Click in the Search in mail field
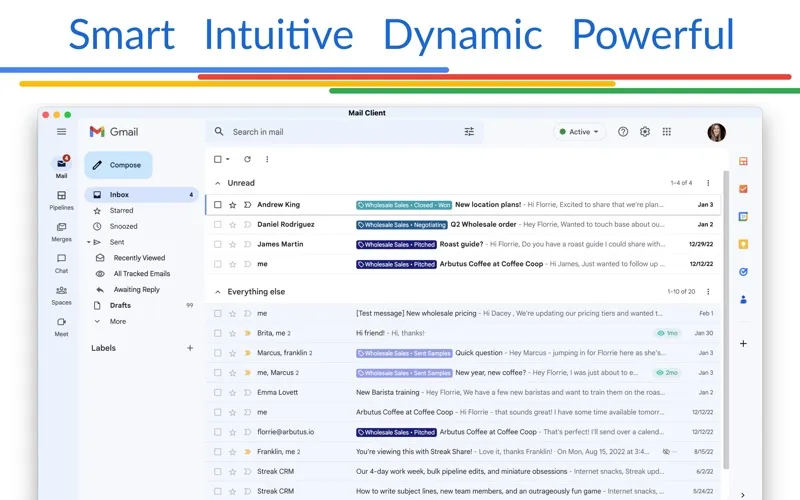The height and width of the screenshot is (500, 800). click(345, 132)
